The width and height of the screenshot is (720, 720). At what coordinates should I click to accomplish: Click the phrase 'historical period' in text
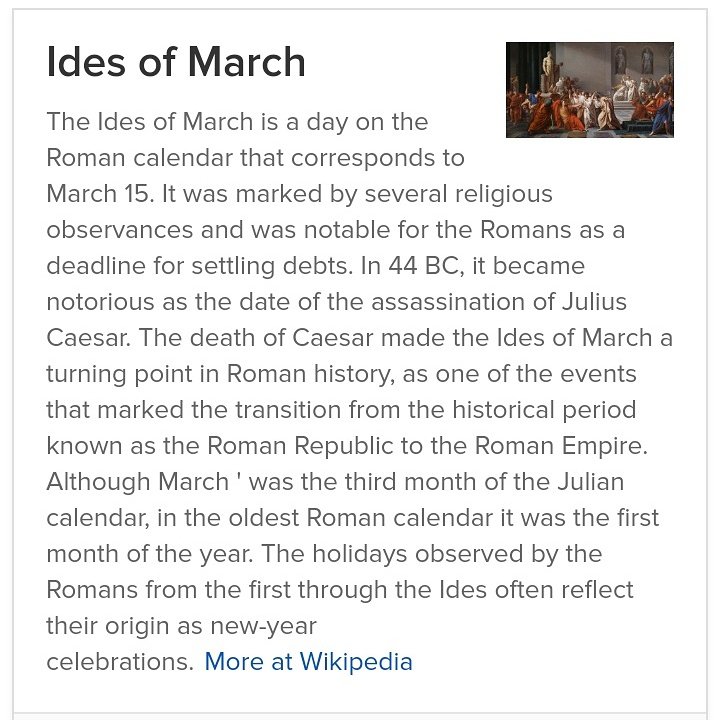coord(544,410)
